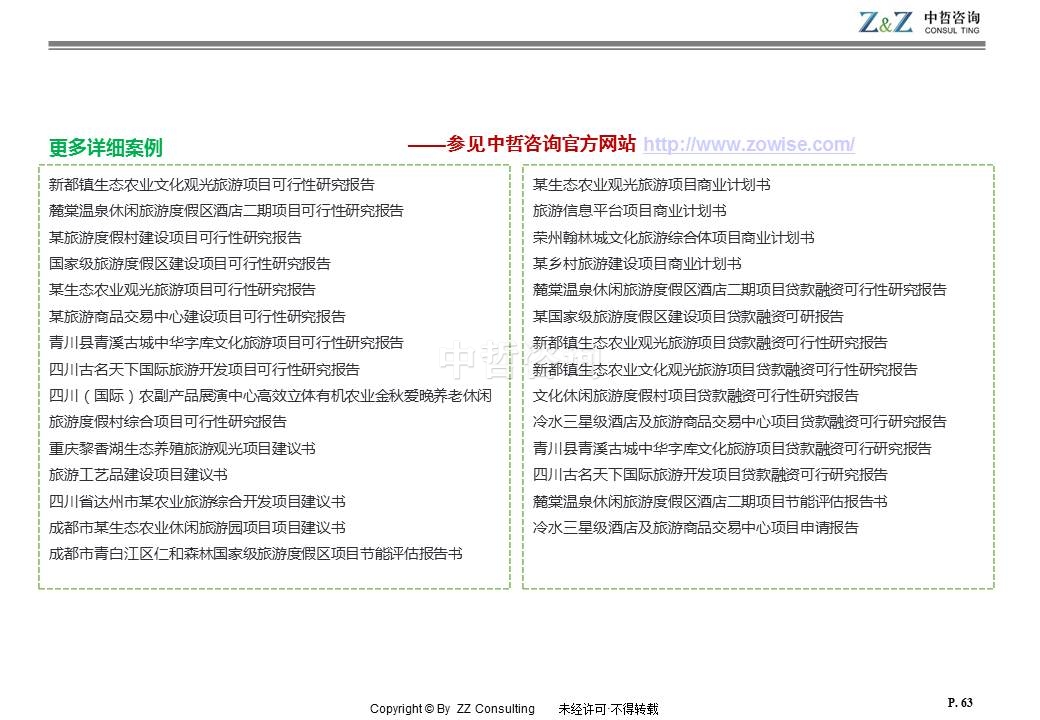The width and height of the screenshot is (1040, 720).
Task: Select the 某旅游商品交易中心建设项目可行性研究报告 item
Action: [x=197, y=317]
